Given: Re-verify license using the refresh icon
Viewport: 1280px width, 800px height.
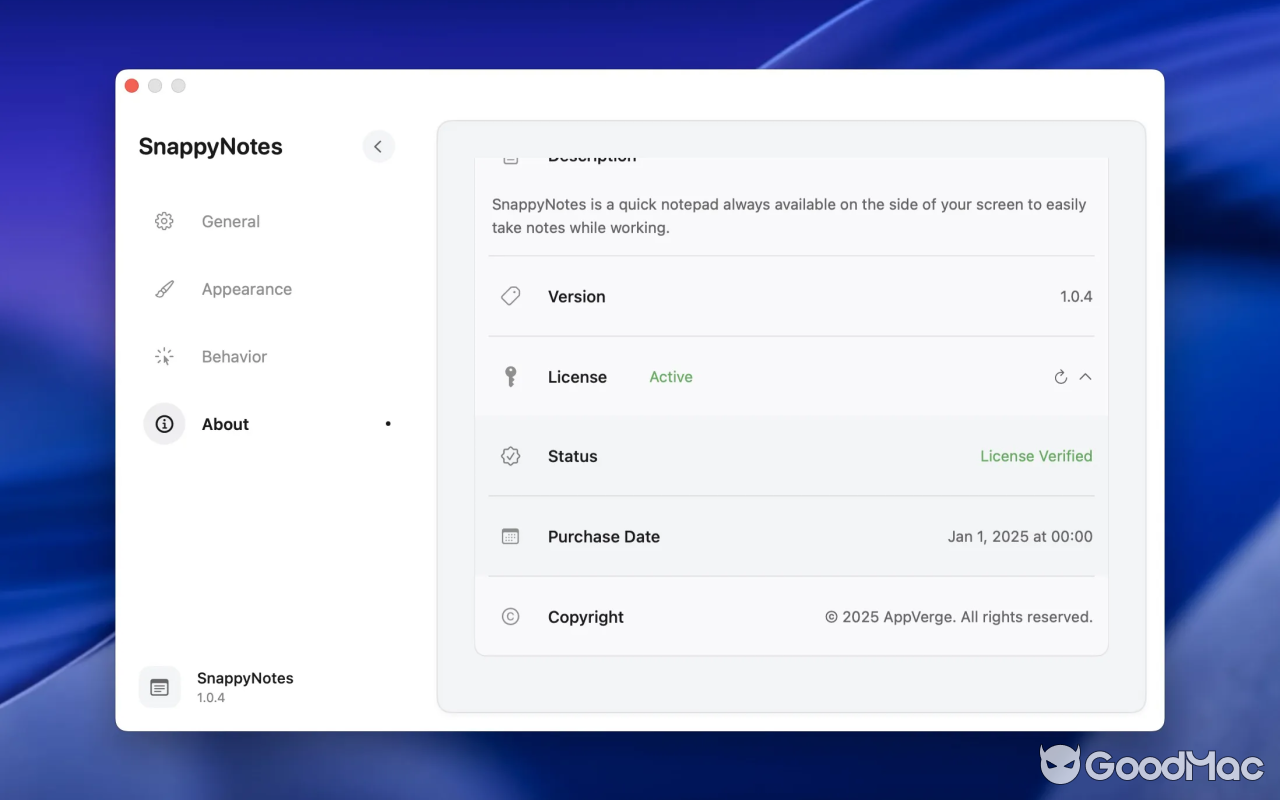Looking at the screenshot, I should pos(1060,377).
